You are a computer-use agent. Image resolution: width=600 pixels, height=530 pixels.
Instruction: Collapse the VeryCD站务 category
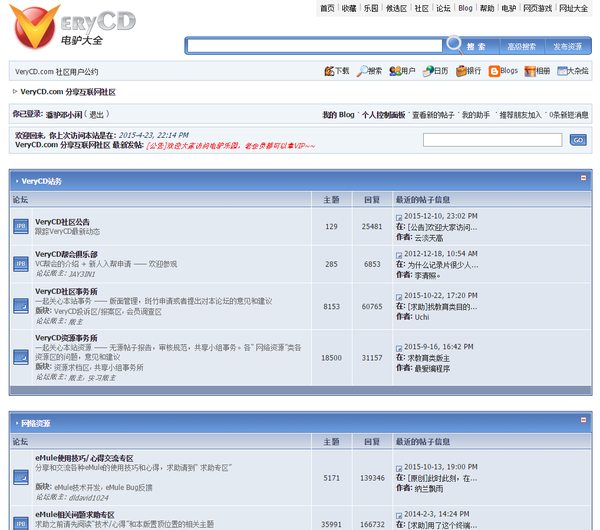point(584,178)
